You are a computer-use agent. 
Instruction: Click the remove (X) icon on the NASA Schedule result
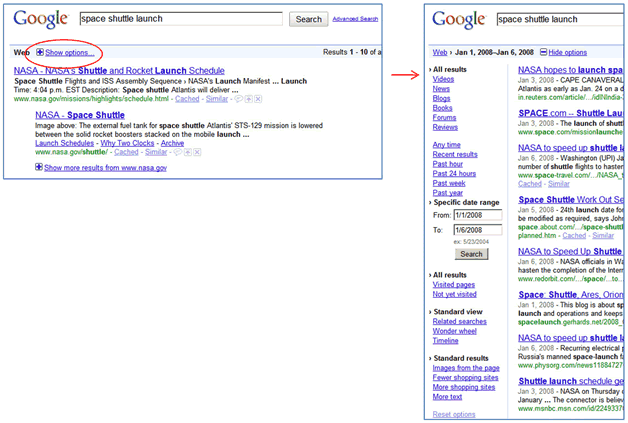[258, 100]
